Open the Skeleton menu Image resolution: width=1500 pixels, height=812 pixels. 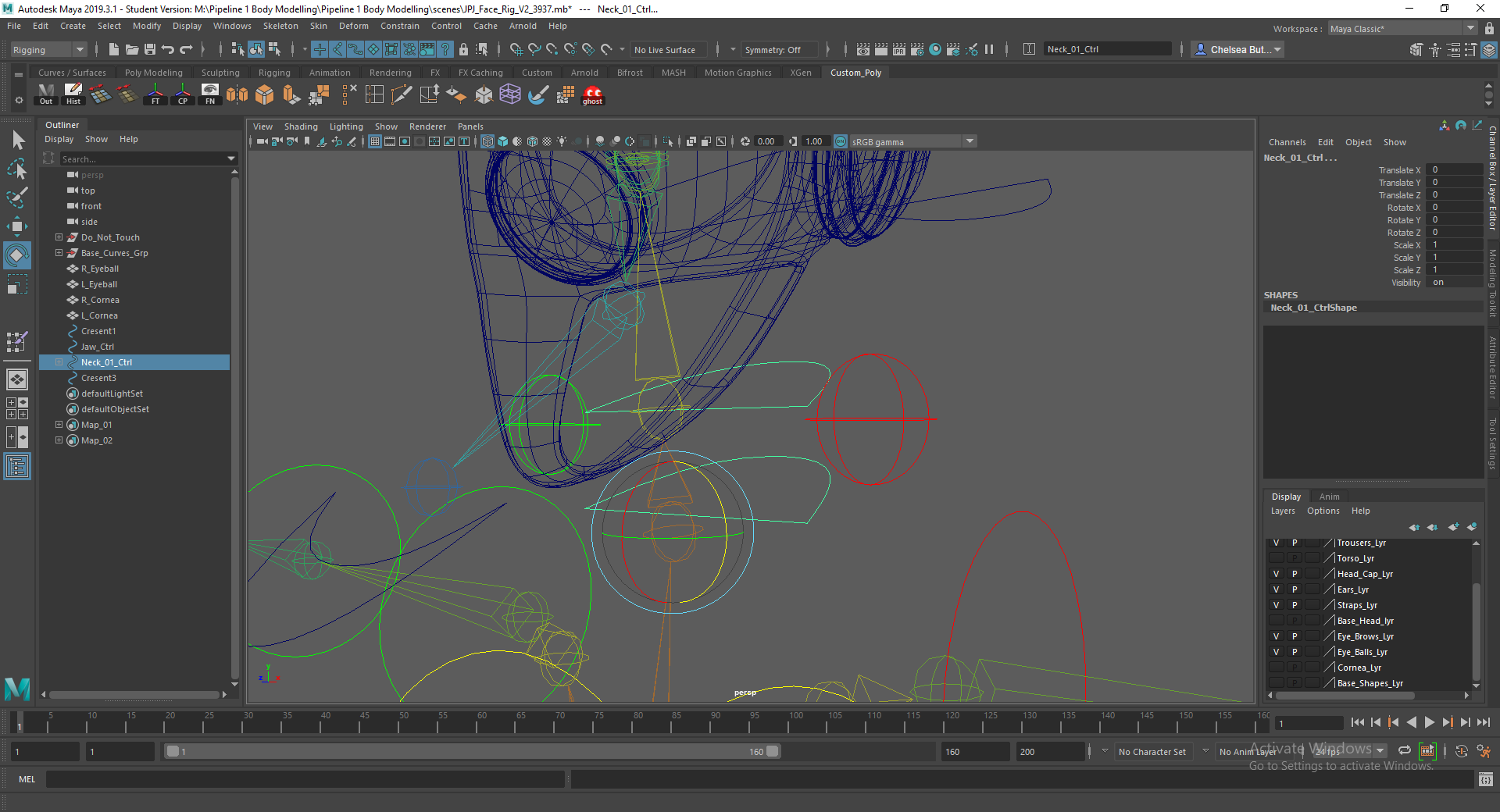[280, 26]
